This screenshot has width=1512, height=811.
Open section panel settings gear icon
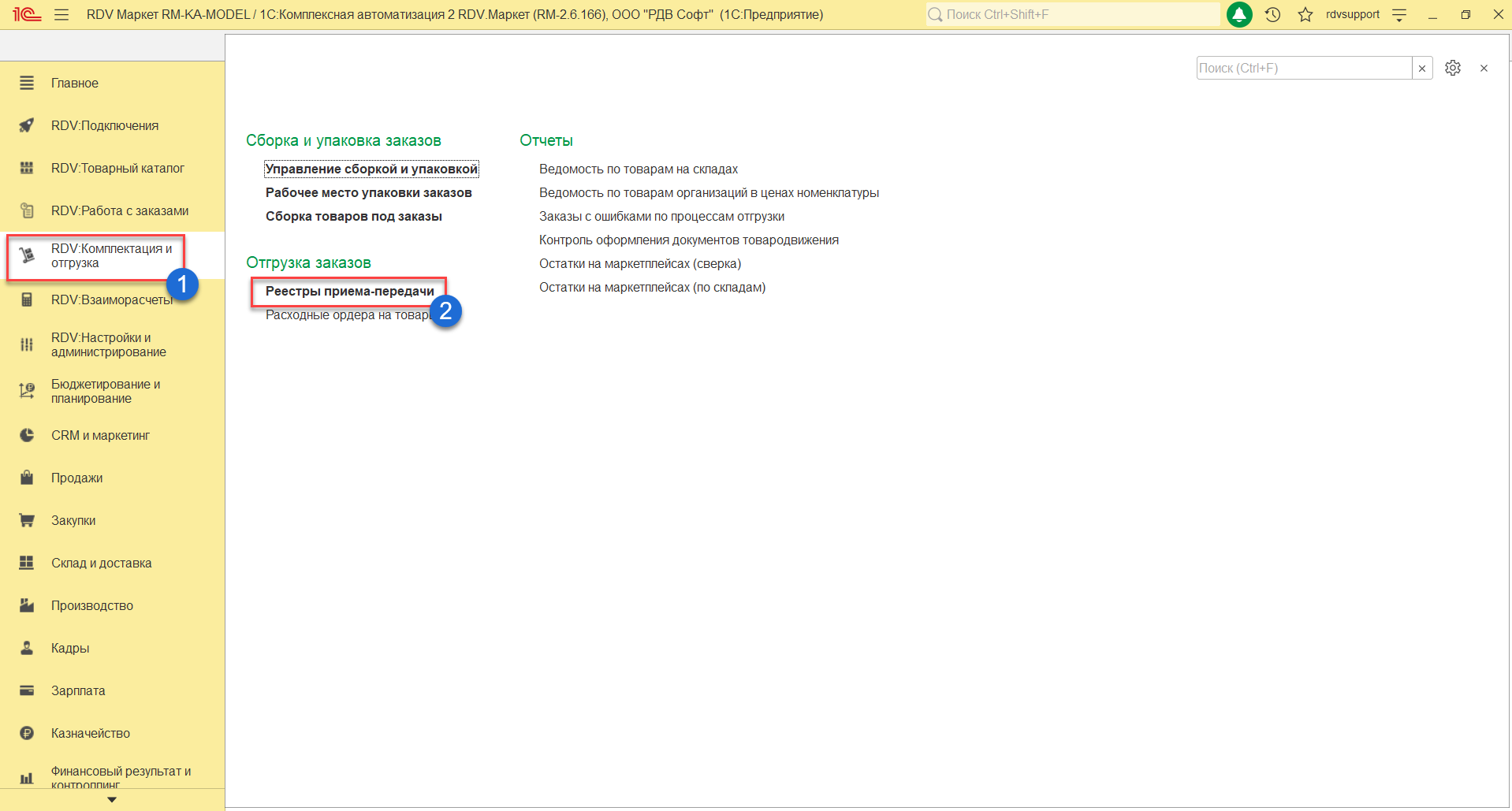point(1453,68)
